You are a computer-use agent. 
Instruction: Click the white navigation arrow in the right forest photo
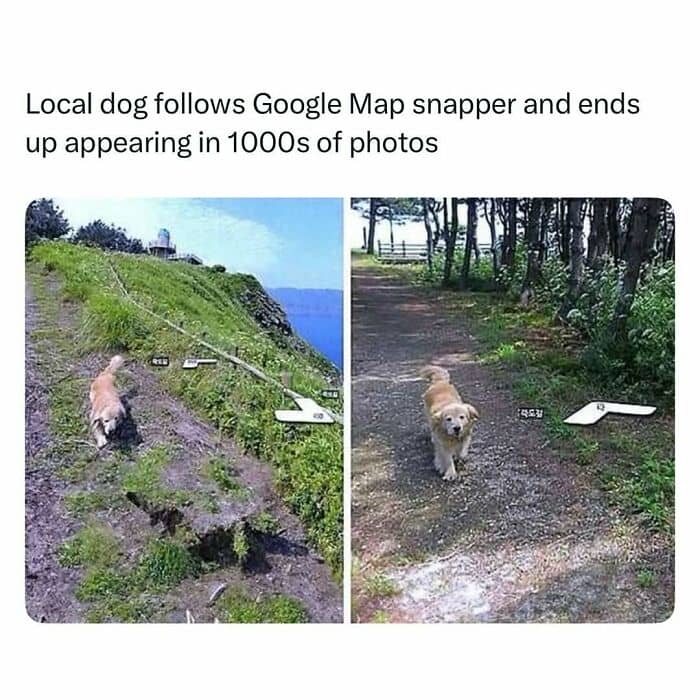click(x=610, y=412)
